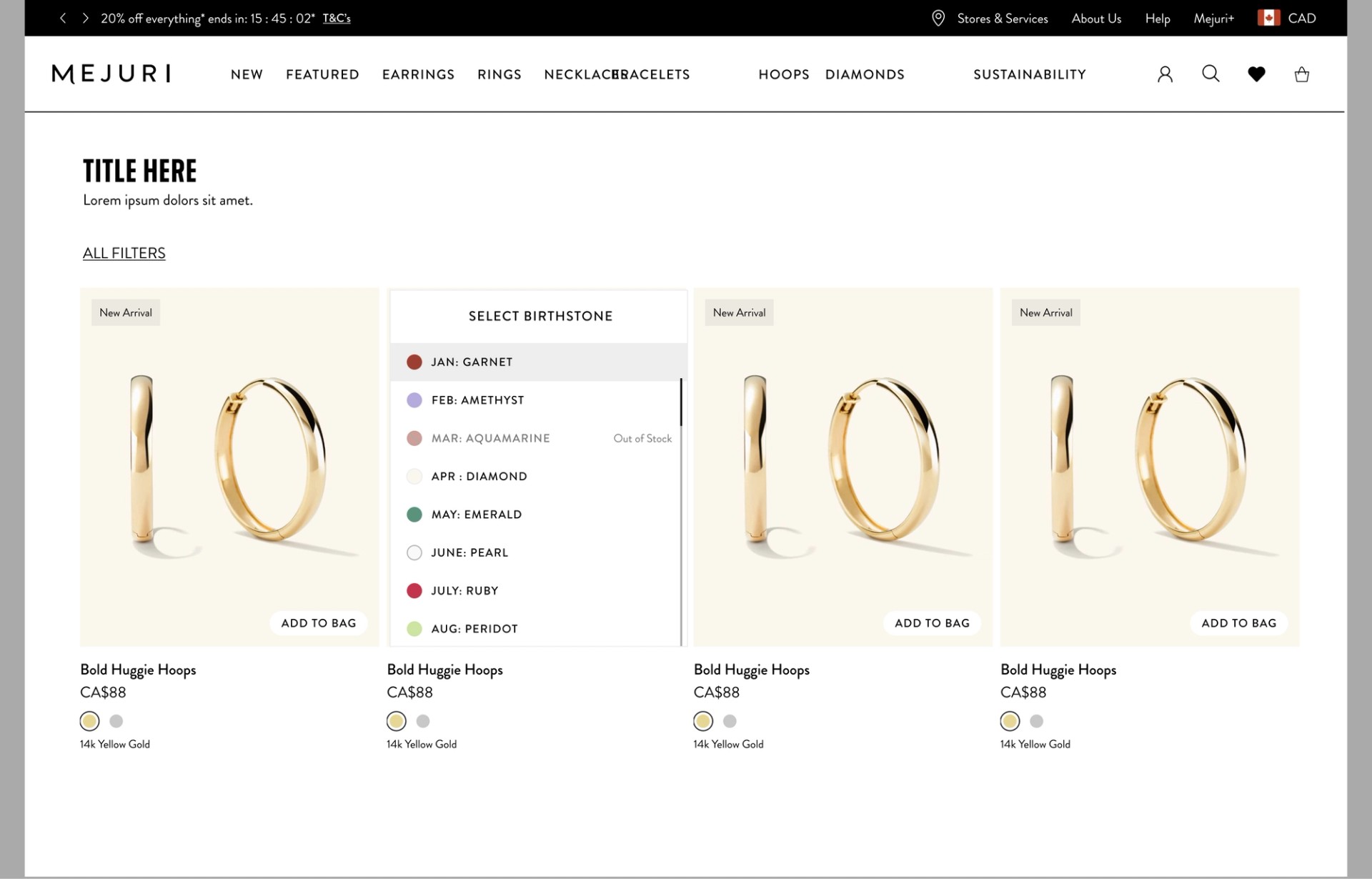The width and height of the screenshot is (1372, 879).
Task: Go to previous promo banner arrow
Action: 63,19
